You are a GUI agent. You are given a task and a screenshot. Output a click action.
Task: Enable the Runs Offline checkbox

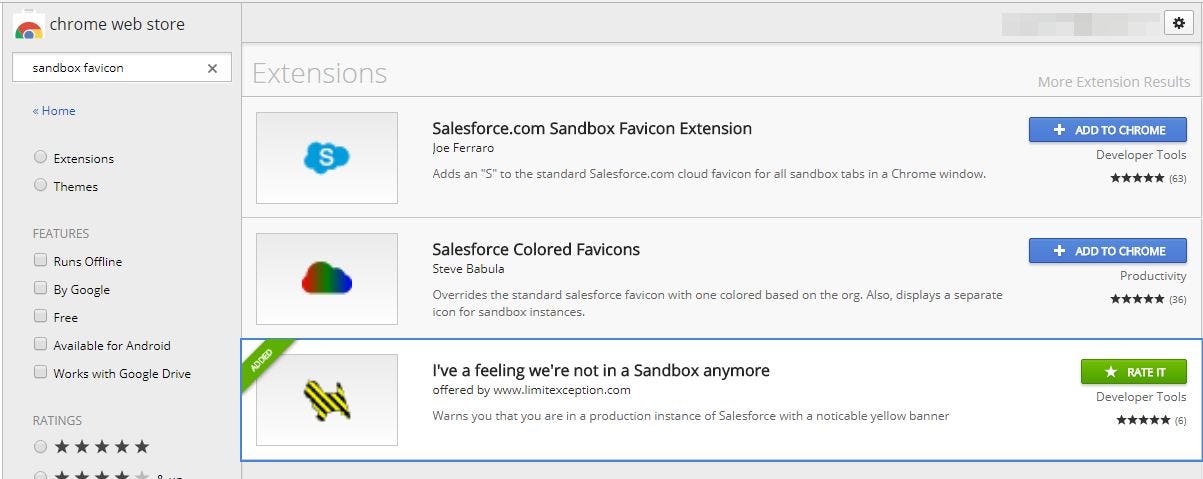pyautogui.click(x=40, y=260)
